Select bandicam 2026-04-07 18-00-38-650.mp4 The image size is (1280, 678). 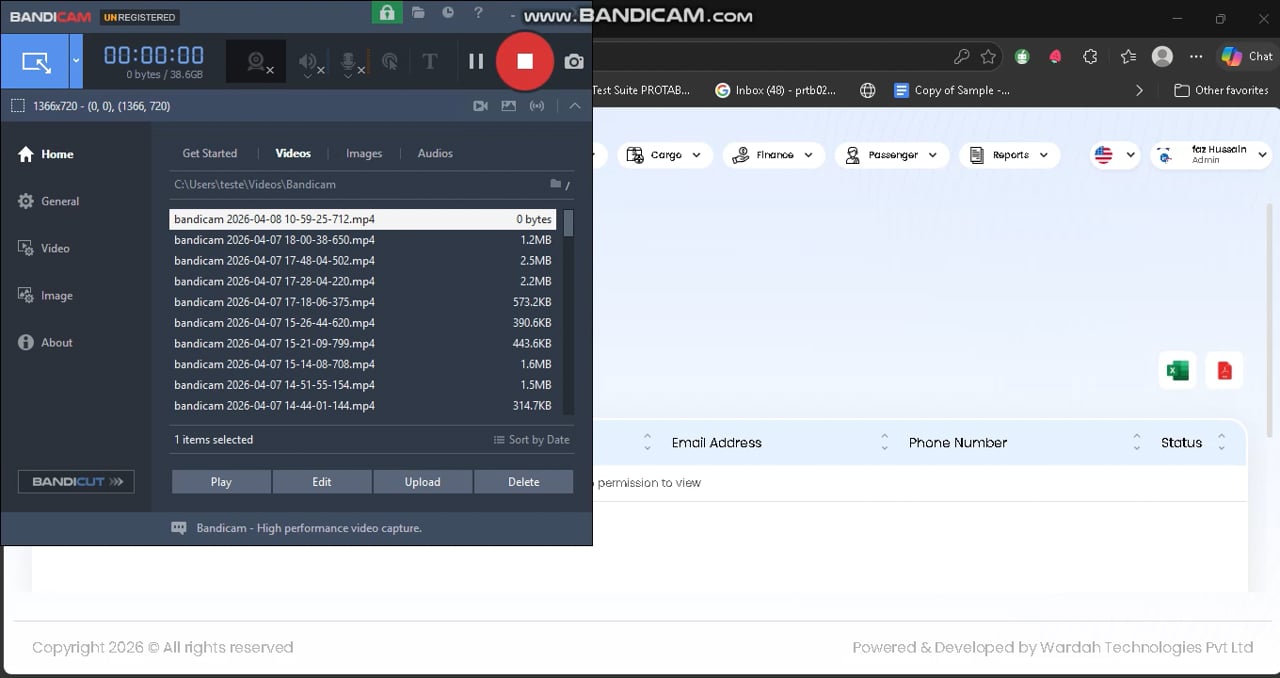(x=363, y=240)
